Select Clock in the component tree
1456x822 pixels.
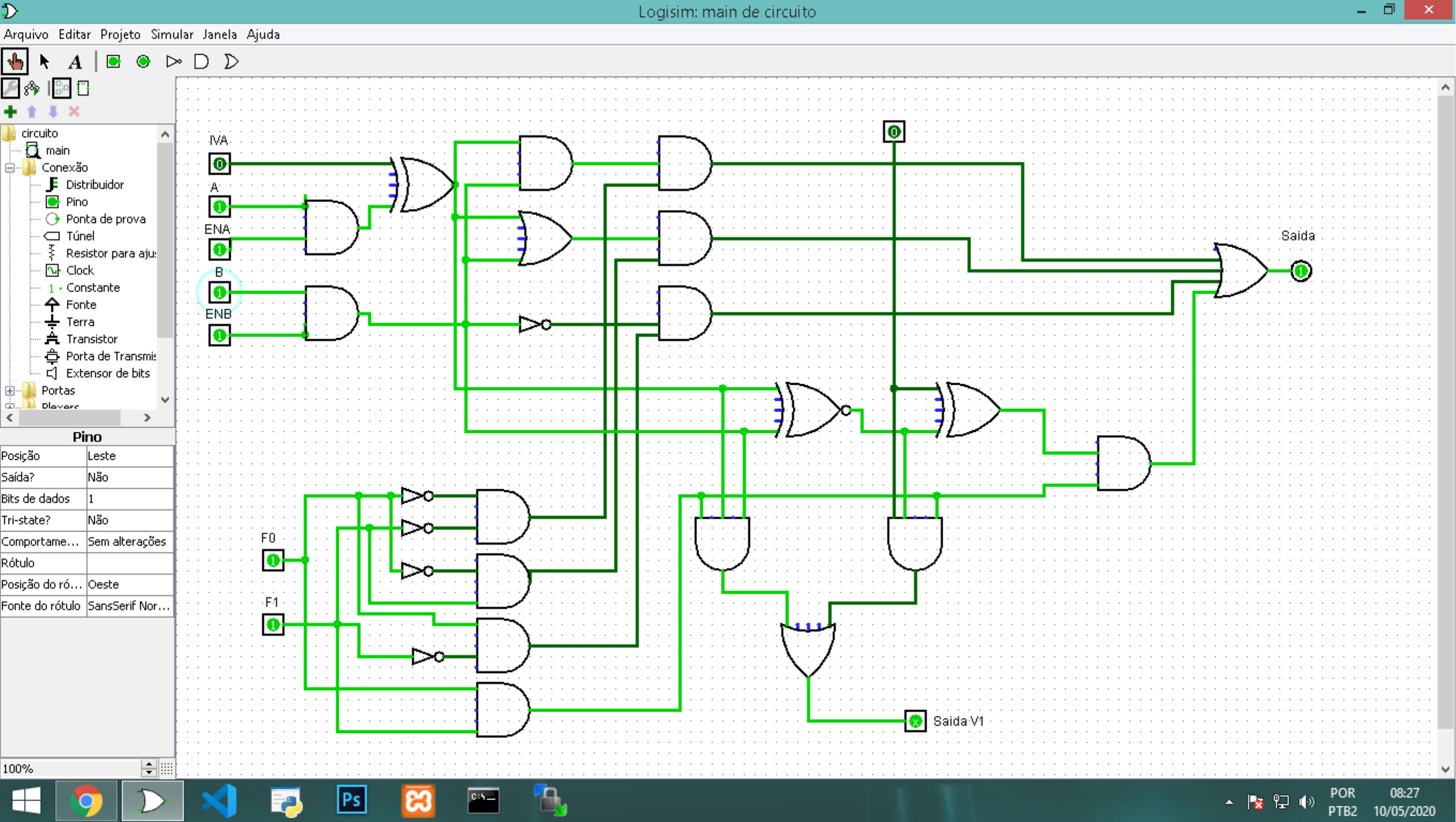pos(80,270)
